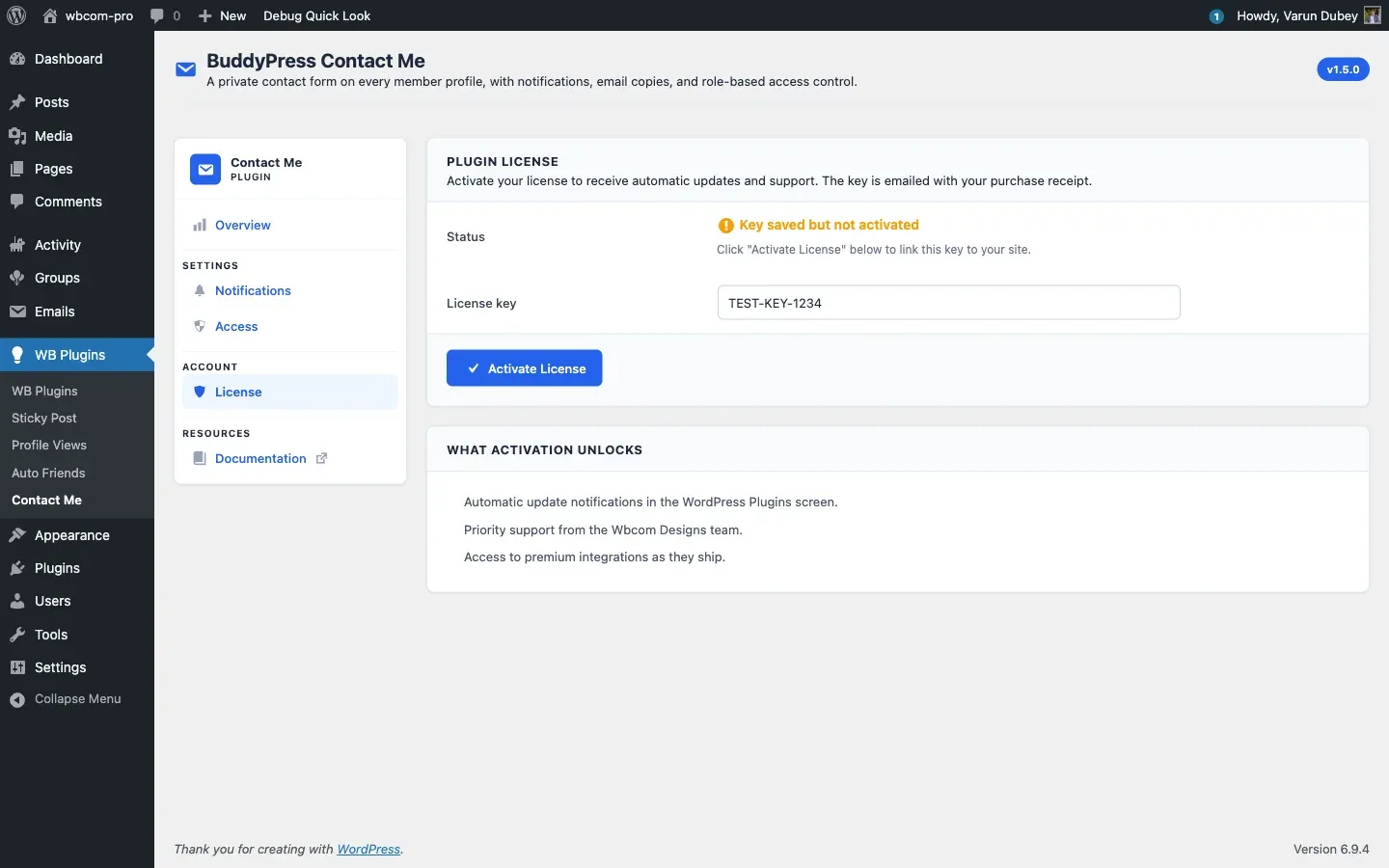The width and height of the screenshot is (1389, 868).
Task: Click the v1.5.0 version badge
Action: [x=1343, y=69]
